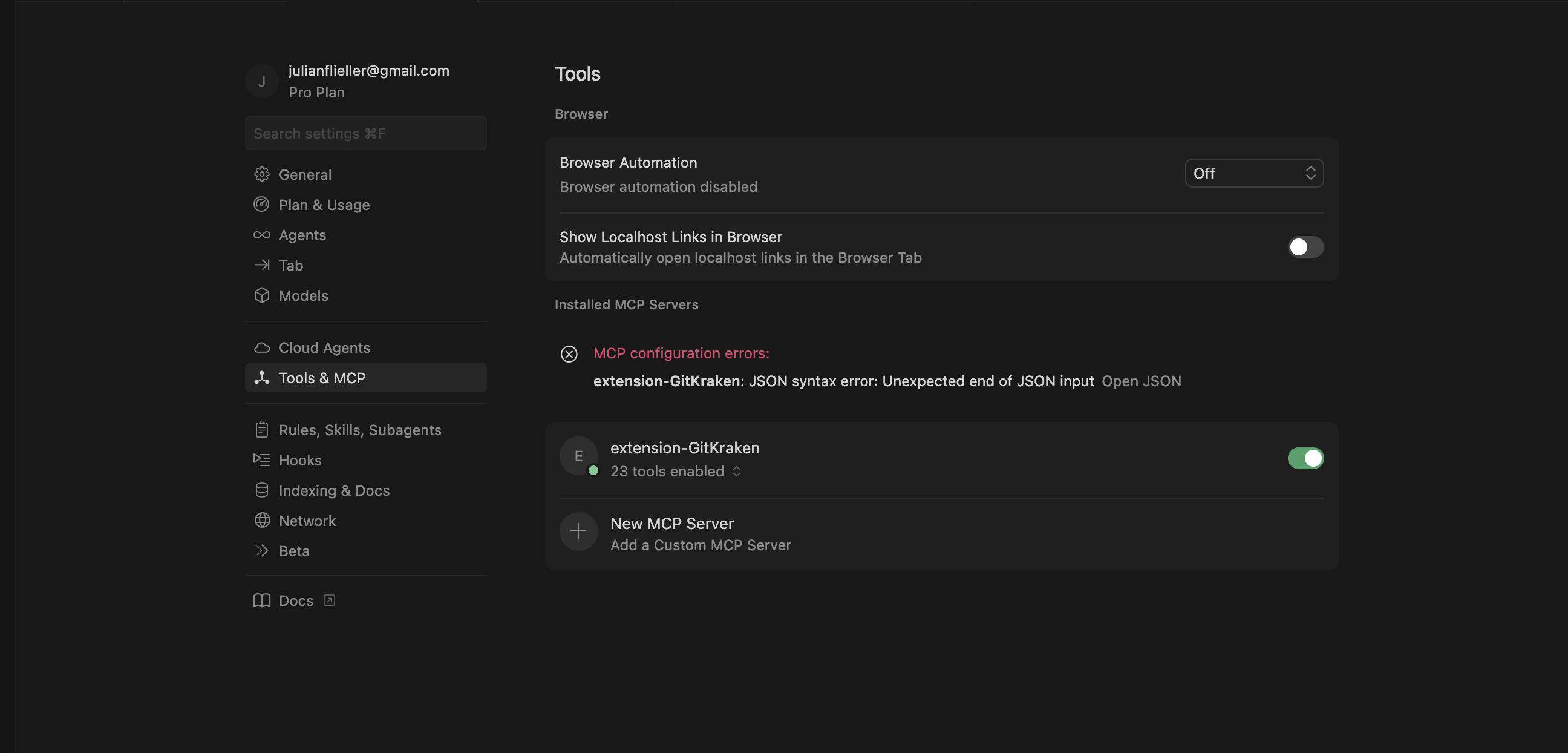Switch to the Tools & MCP section

pyautogui.click(x=322, y=378)
